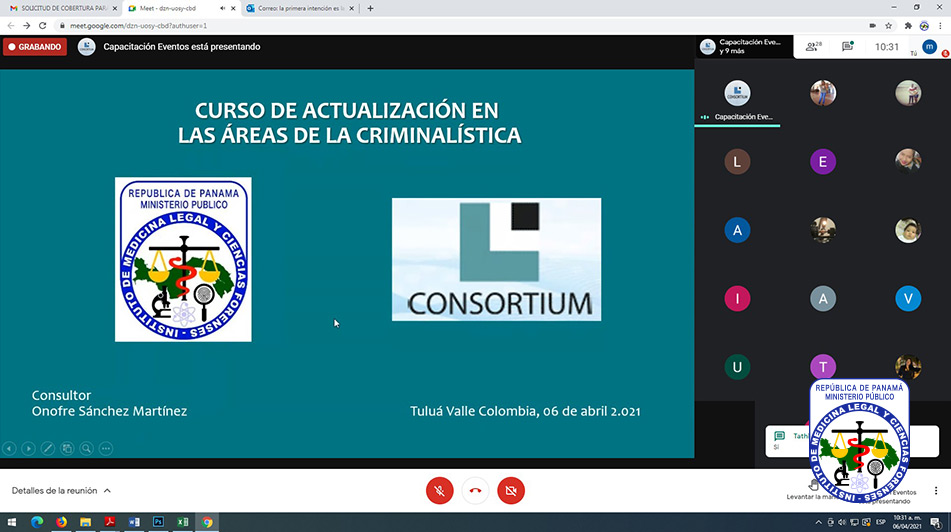Click the Chrome forward arrow
Screen dimensions: 951x532
[x=27, y=25]
